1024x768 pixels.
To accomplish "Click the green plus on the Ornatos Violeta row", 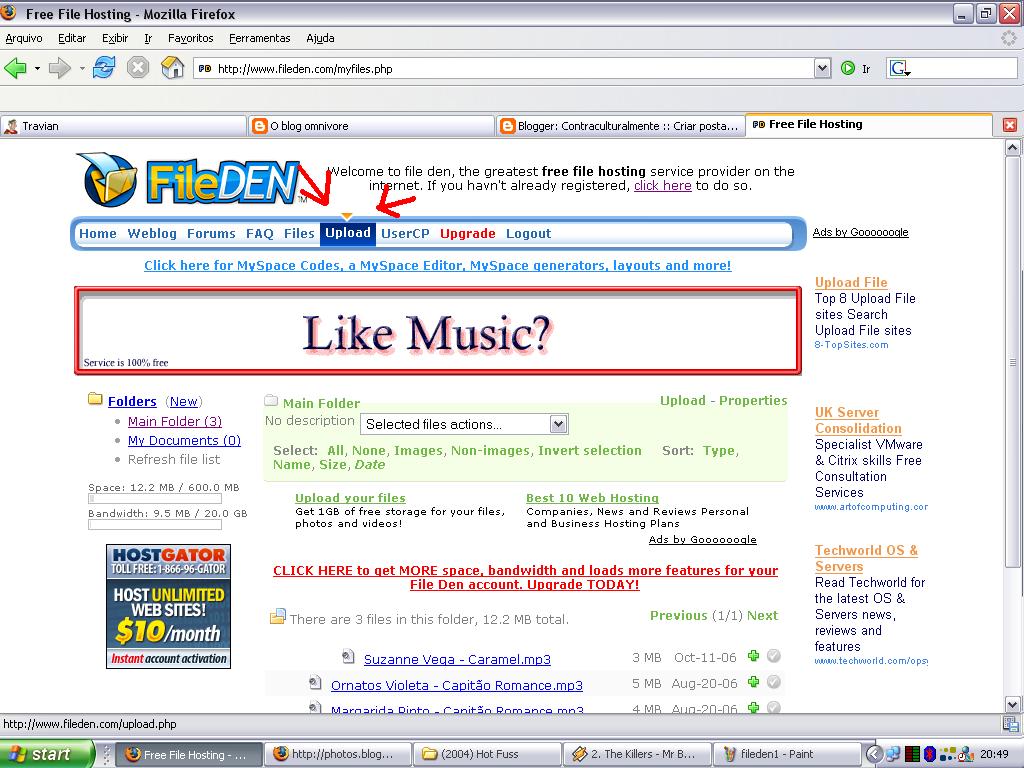I will 754,682.
